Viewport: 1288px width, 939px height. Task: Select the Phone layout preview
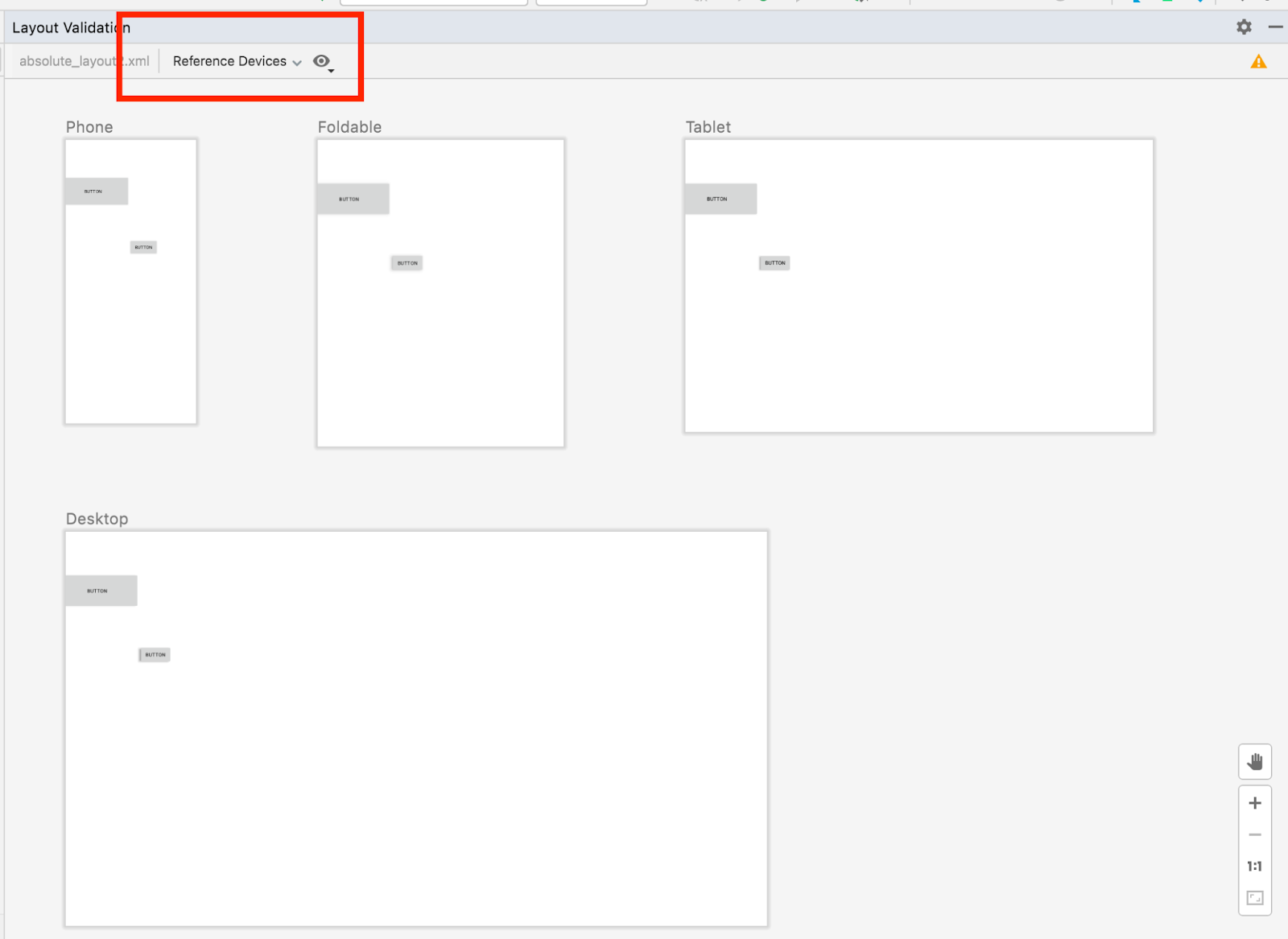tap(131, 338)
